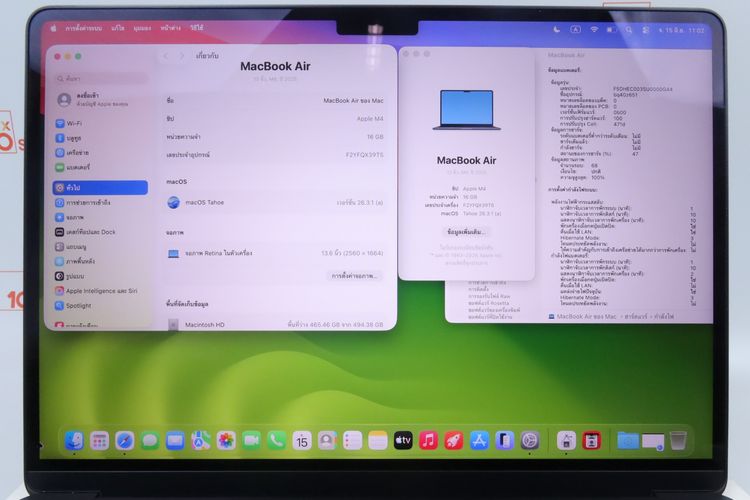Click MacBook Air breadcrumb in System Information
Viewport: 750px width, 500px height.
pyautogui.click(x=582, y=316)
